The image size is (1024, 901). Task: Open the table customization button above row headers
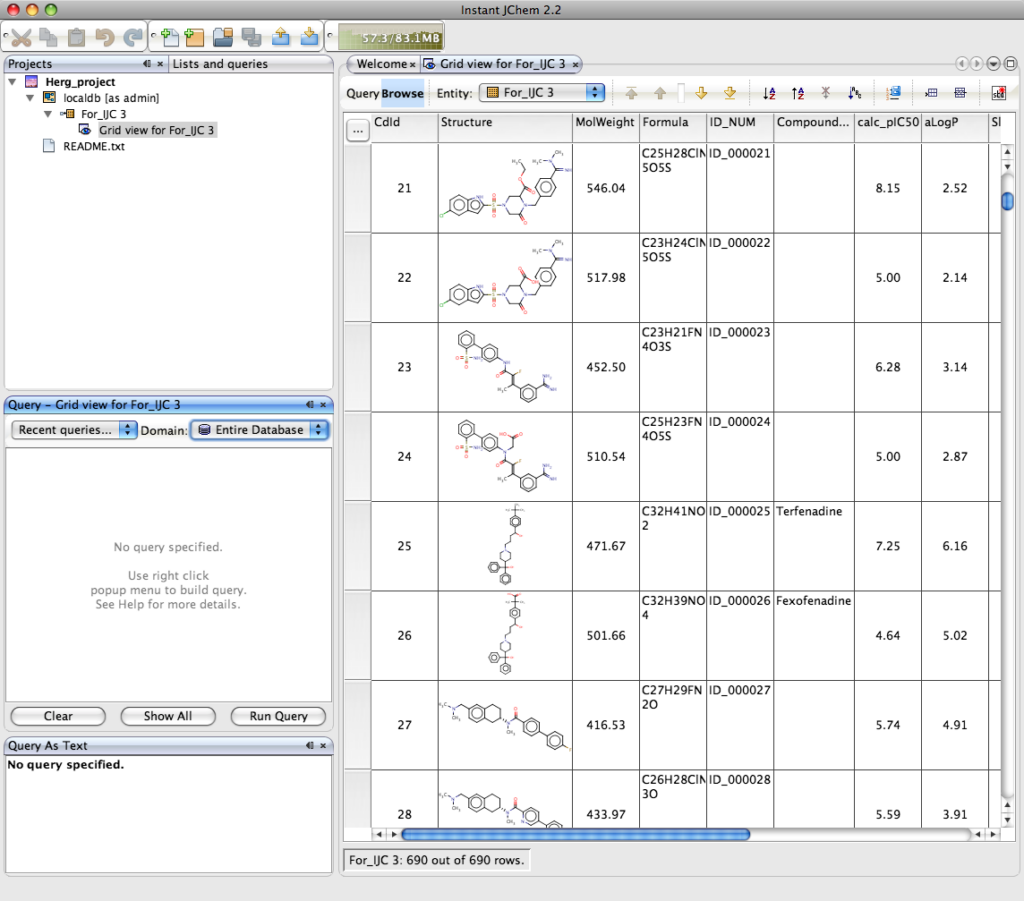(x=357, y=129)
